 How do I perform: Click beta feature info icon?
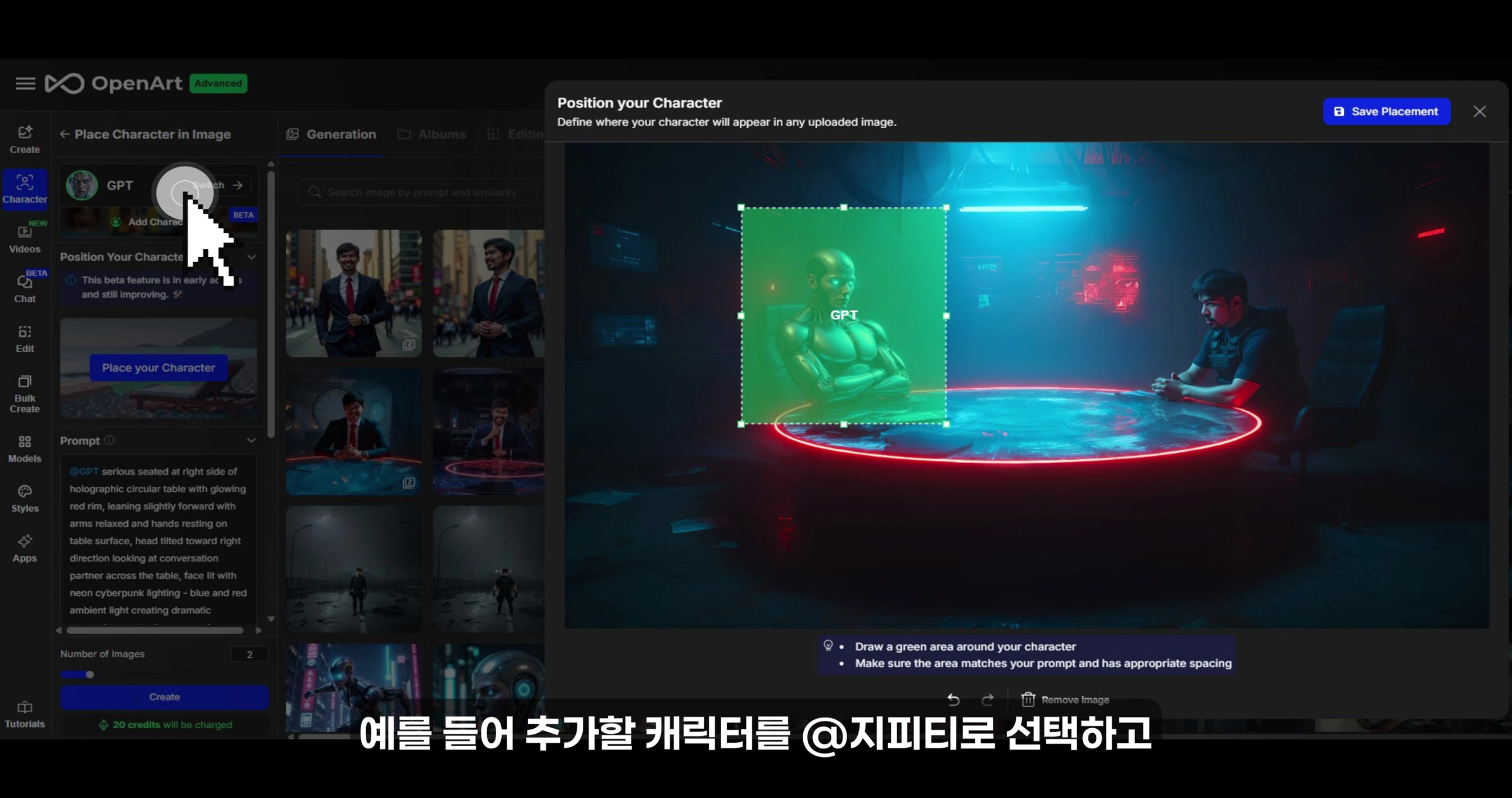pos(71,280)
